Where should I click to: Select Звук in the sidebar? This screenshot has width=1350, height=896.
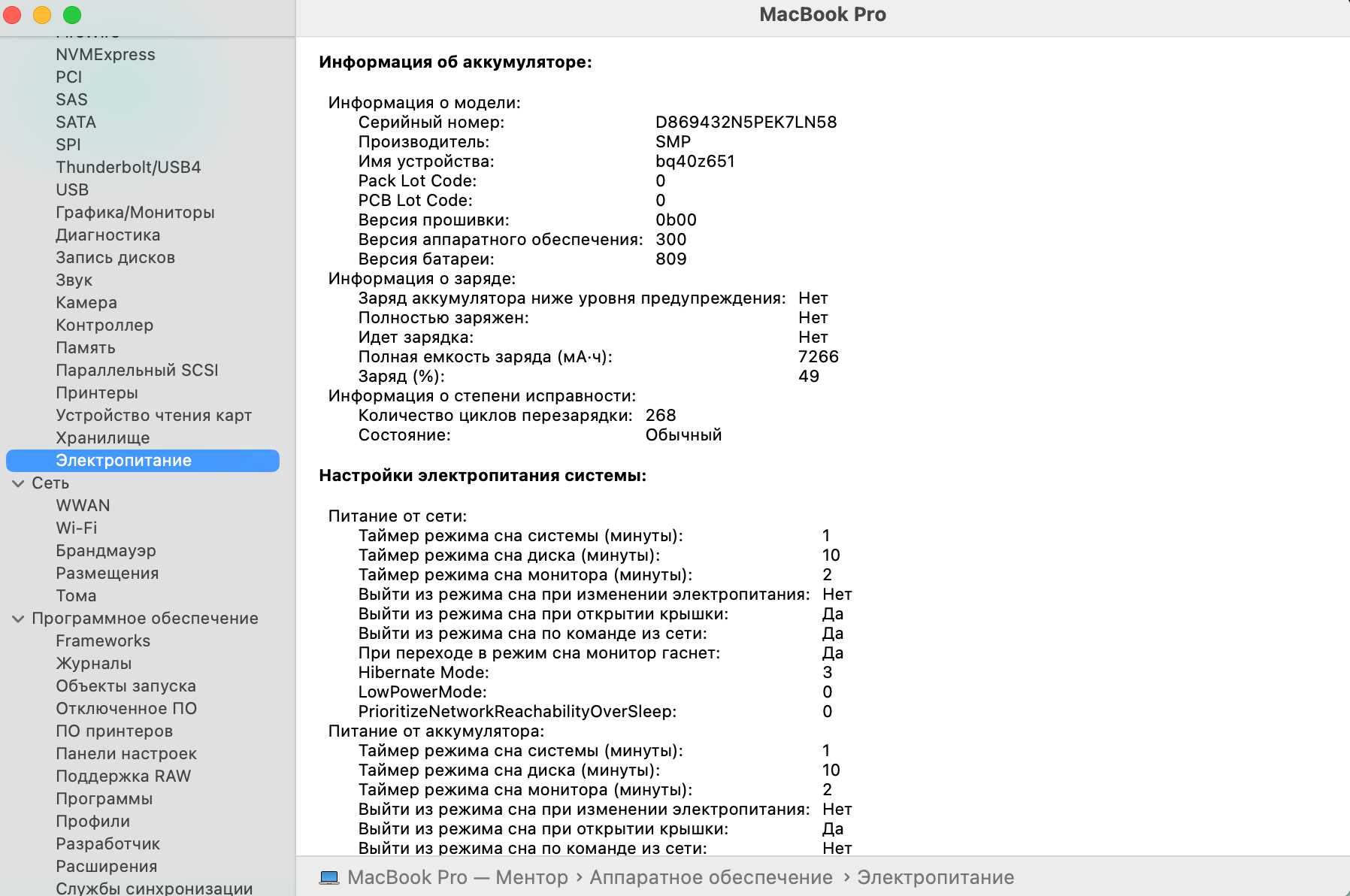74,280
